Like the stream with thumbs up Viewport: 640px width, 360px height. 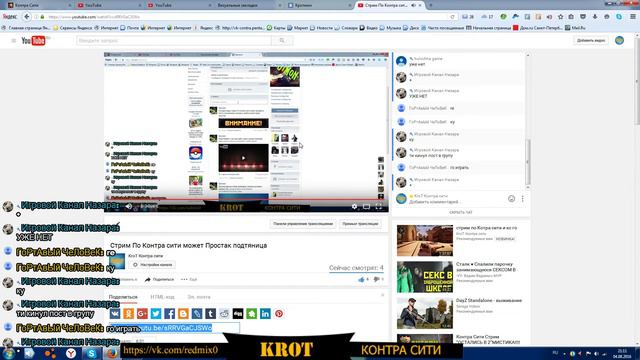[x=361, y=280]
